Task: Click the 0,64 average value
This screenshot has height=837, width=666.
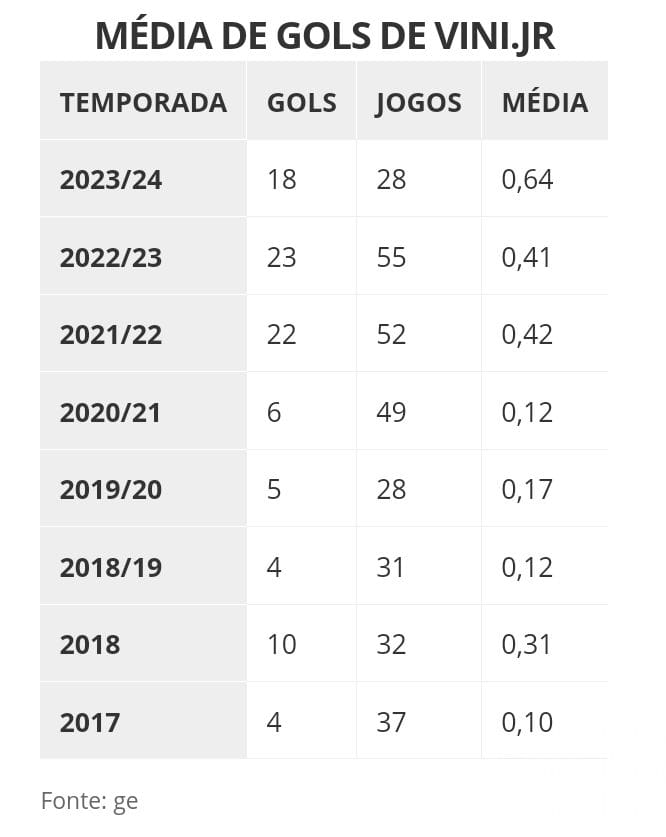Action: [x=527, y=180]
